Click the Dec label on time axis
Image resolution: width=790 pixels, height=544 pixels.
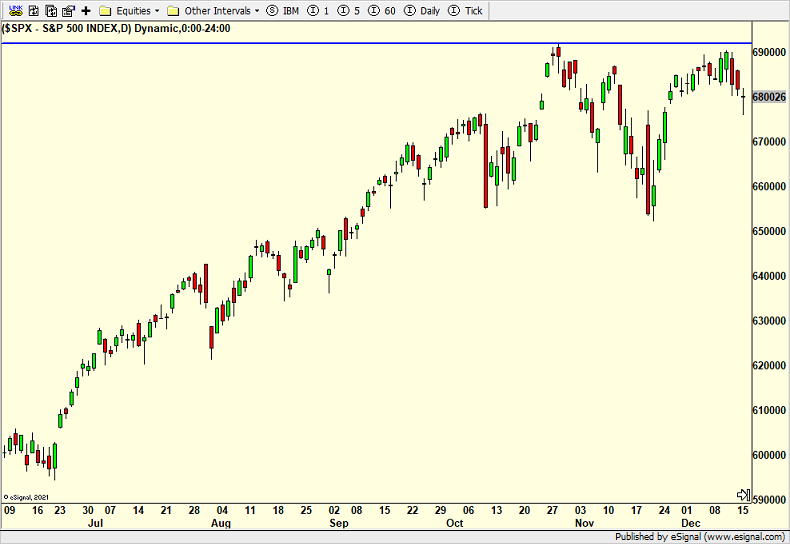point(692,523)
